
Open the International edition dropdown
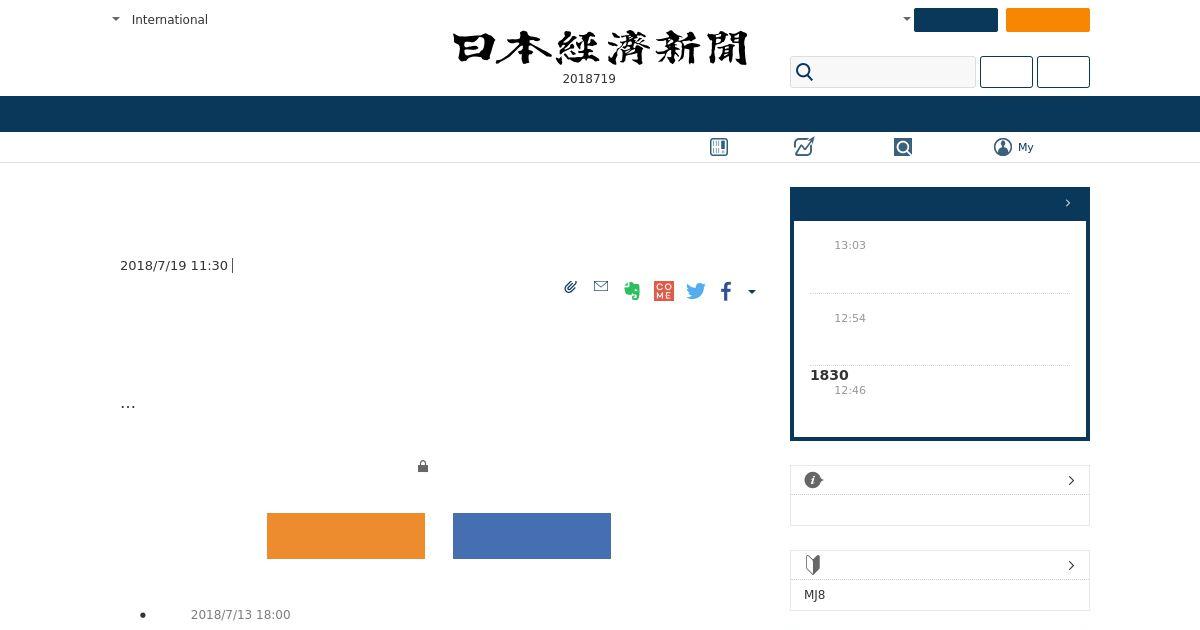[160, 19]
